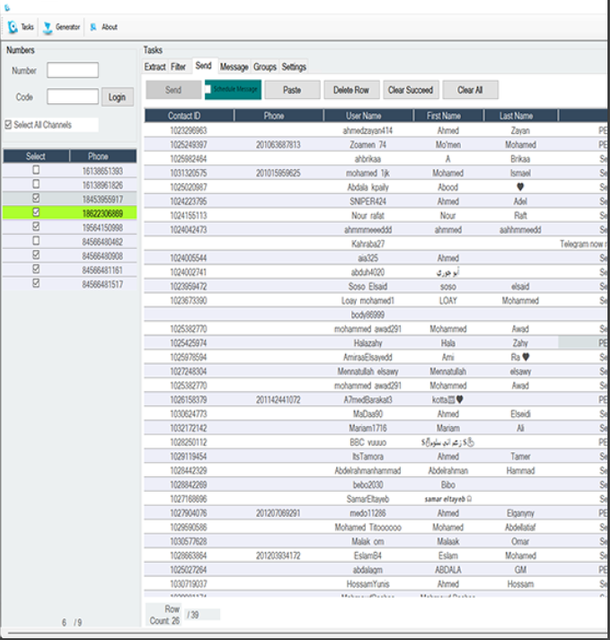Click the Delete Row button
The height and width of the screenshot is (640, 610).
click(x=352, y=90)
